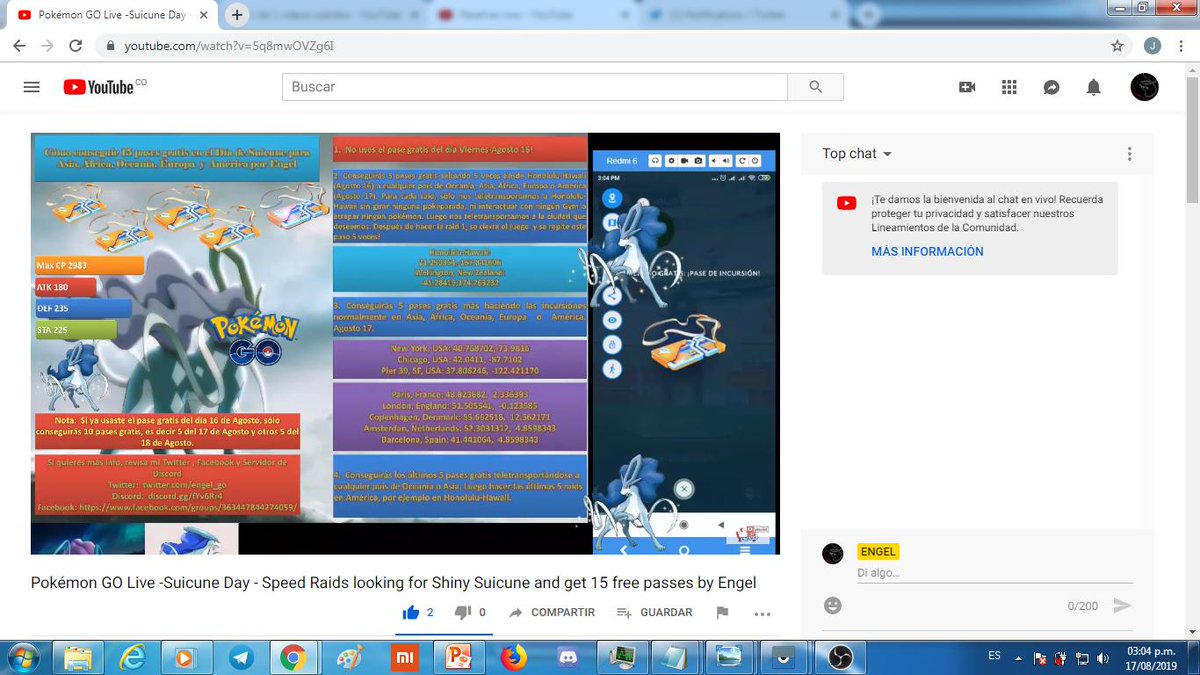The width and height of the screenshot is (1200, 675).
Task: Bookmark this page with the star
Action: coord(1117,46)
